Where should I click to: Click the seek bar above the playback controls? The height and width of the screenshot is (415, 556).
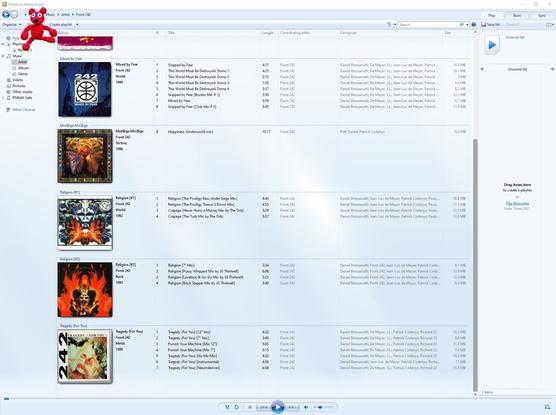[278, 398]
